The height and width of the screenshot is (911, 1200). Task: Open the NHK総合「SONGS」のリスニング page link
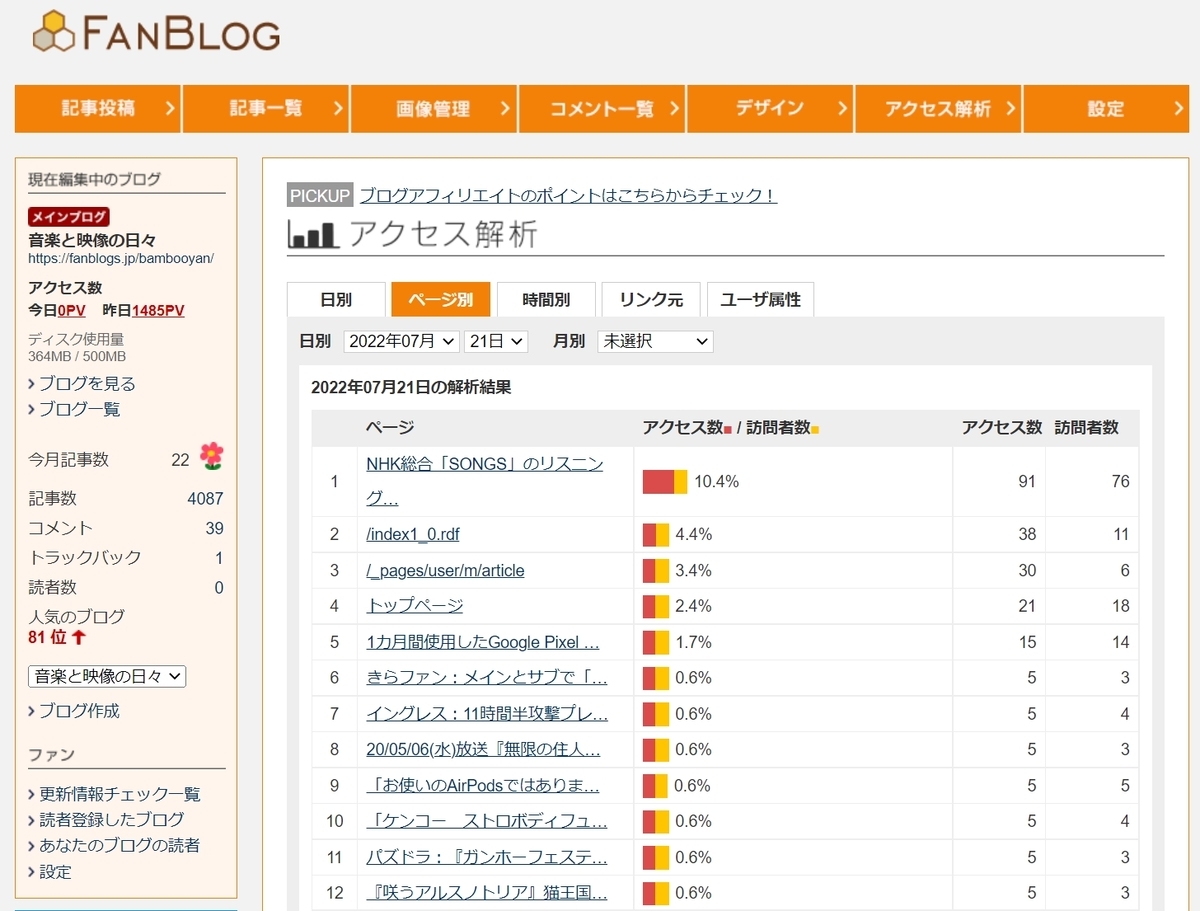tap(485, 481)
